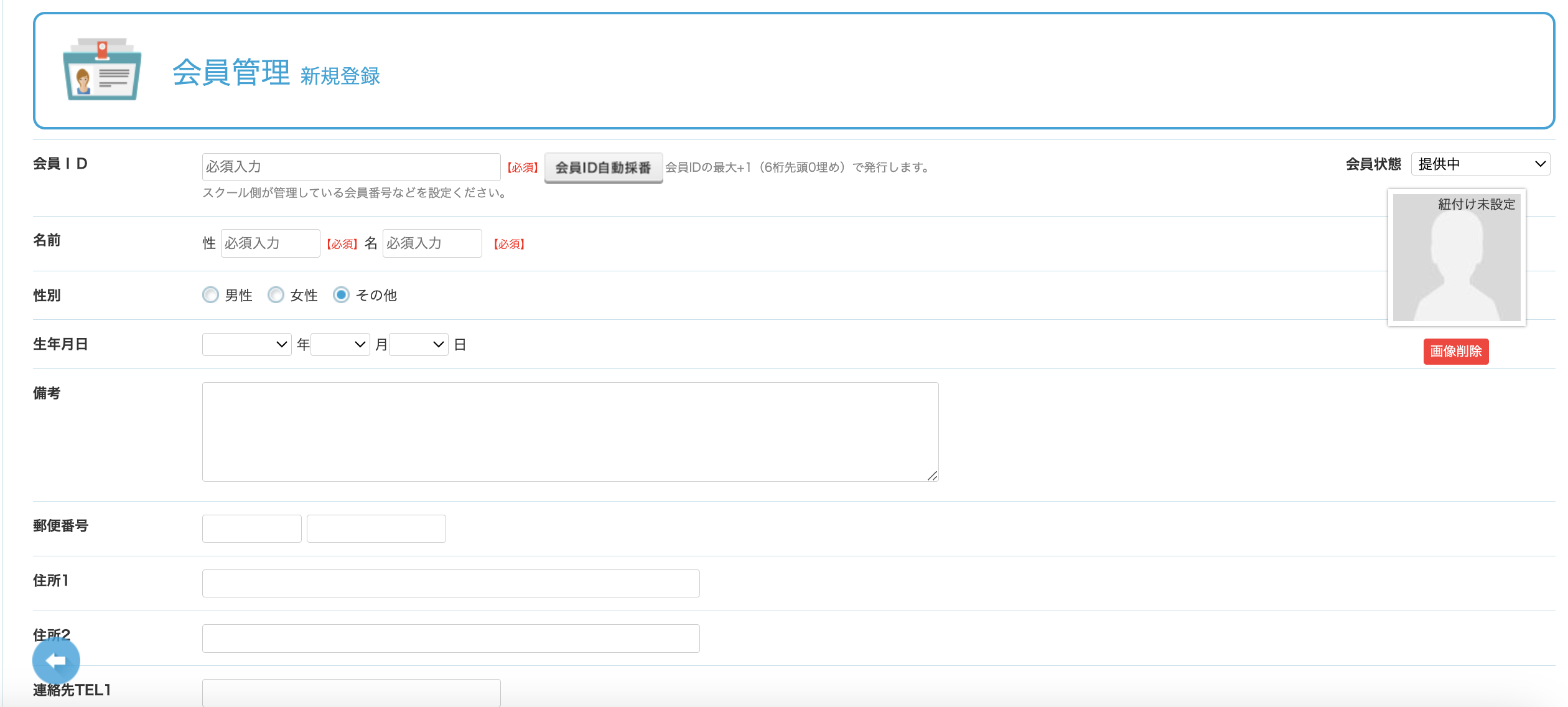The width and height of the screenshot is (1568, 707).
Task: Click the 備考 textarea resize handle
Action: tap(932, 475)
